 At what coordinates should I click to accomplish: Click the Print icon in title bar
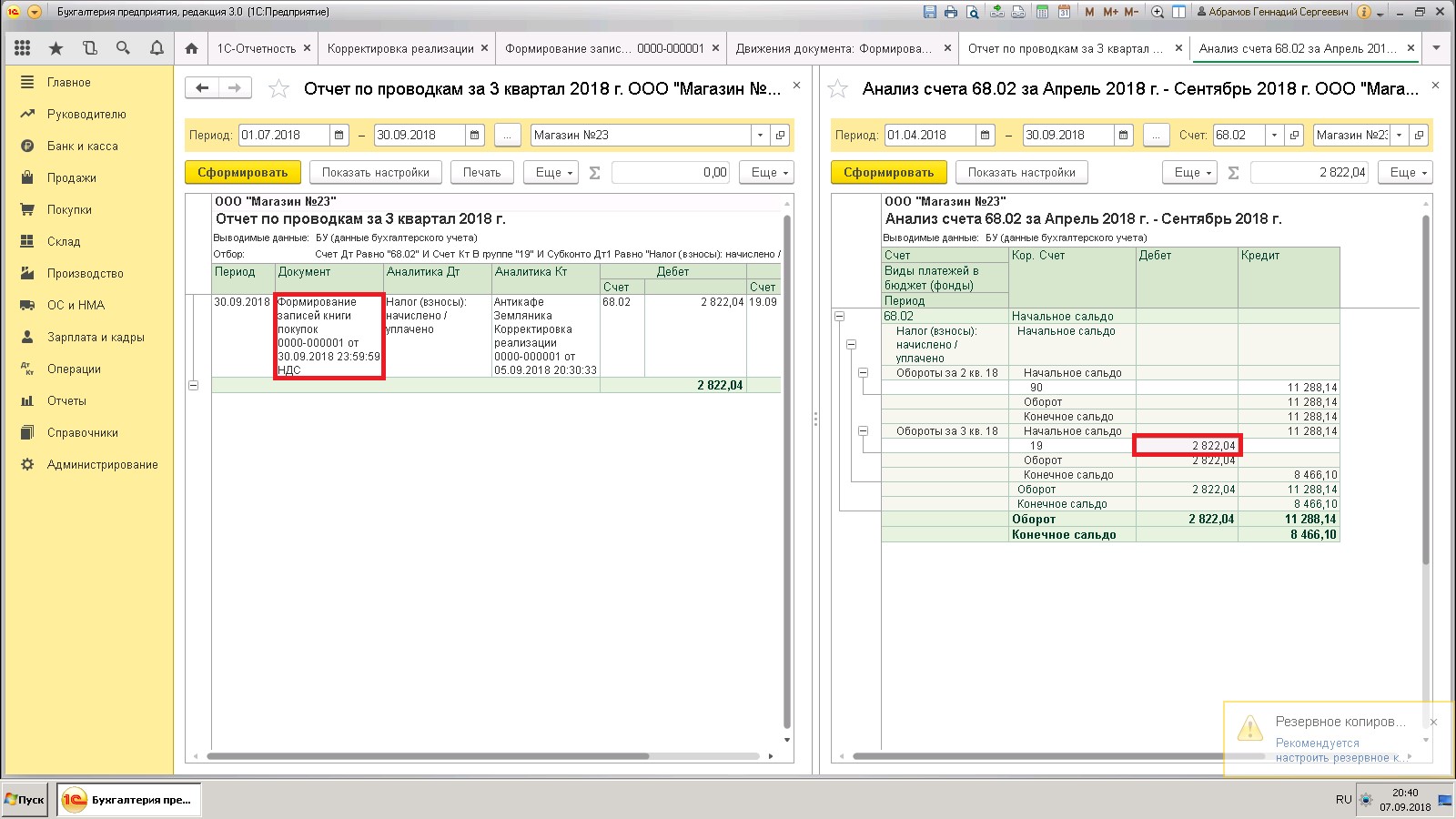coord(951,12)
